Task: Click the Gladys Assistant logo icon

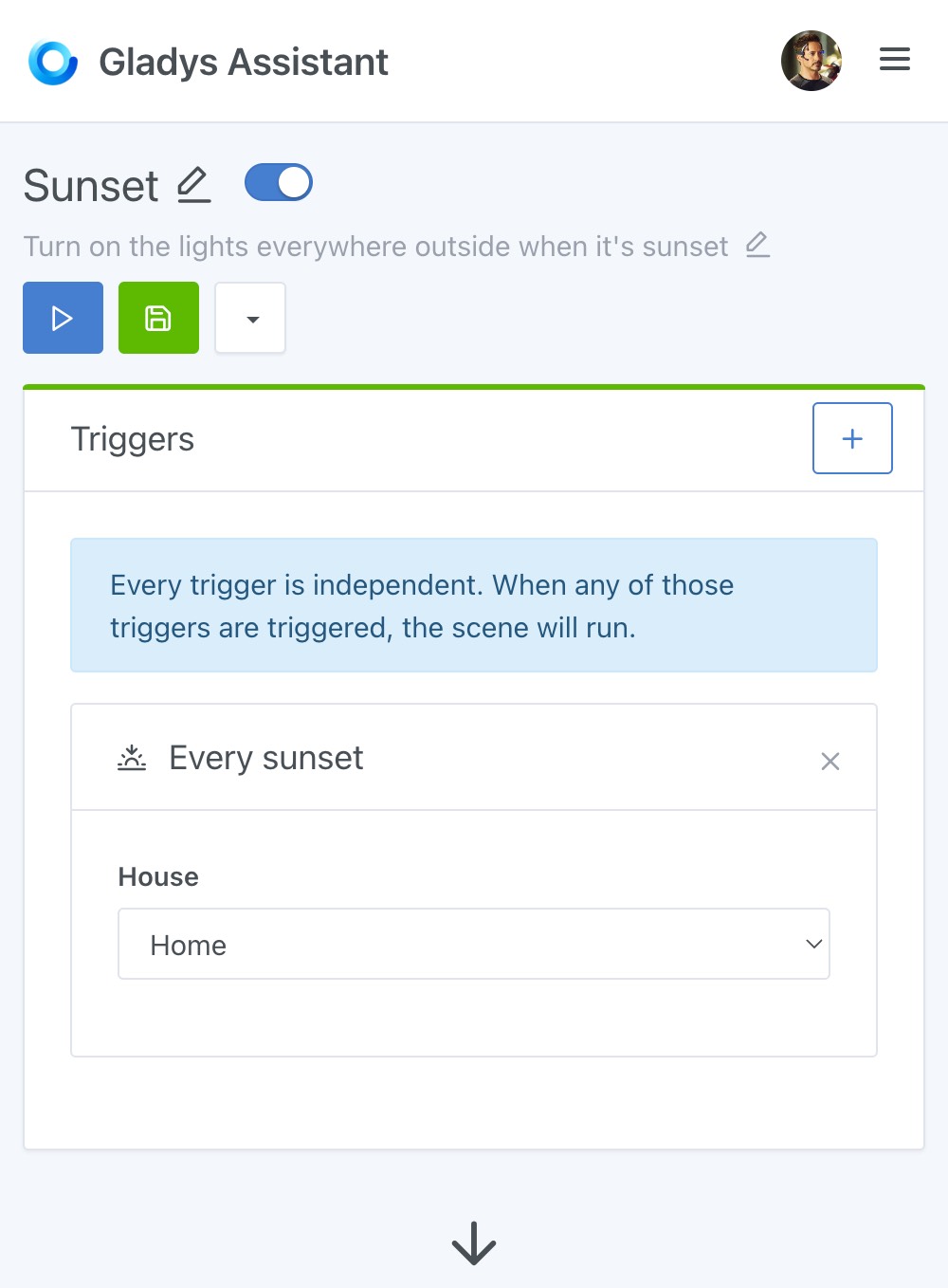Action: 53,63
